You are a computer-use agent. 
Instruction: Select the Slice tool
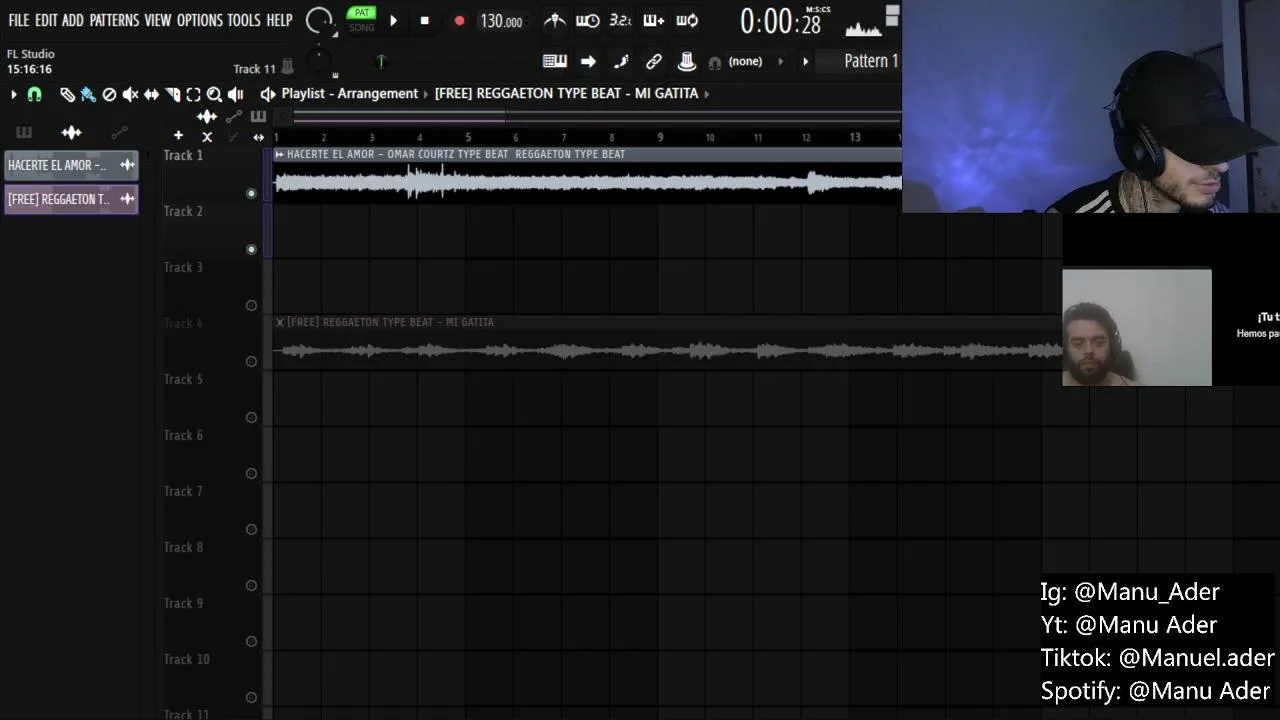[172, 94]
